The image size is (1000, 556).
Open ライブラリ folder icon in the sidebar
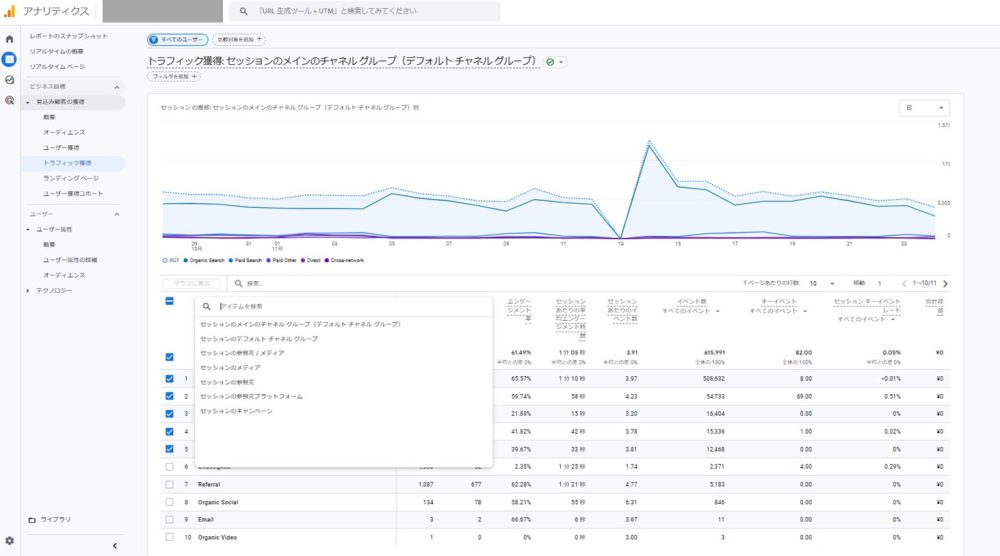32,520
